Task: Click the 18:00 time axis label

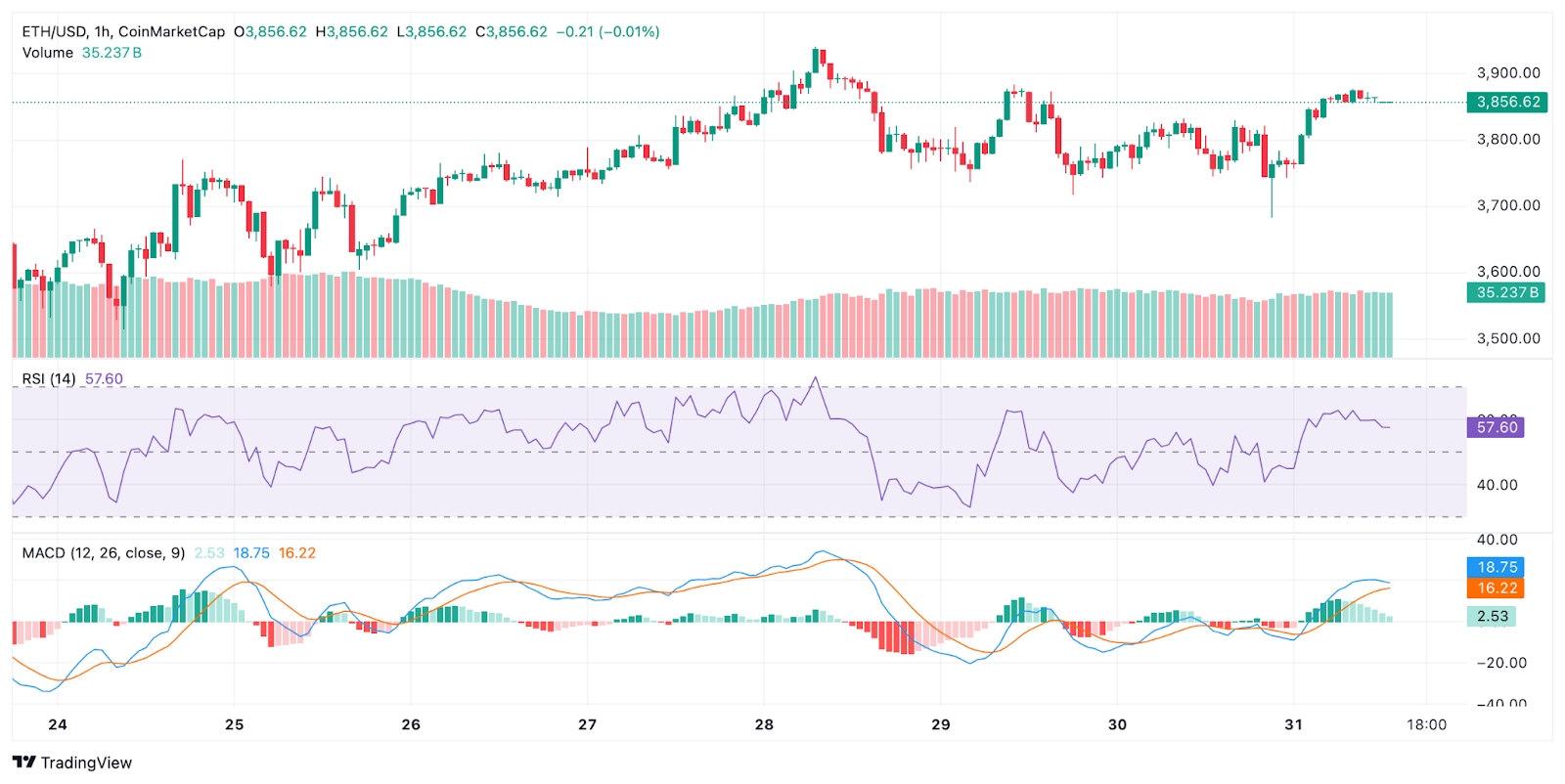Action: coord(1426,724)
